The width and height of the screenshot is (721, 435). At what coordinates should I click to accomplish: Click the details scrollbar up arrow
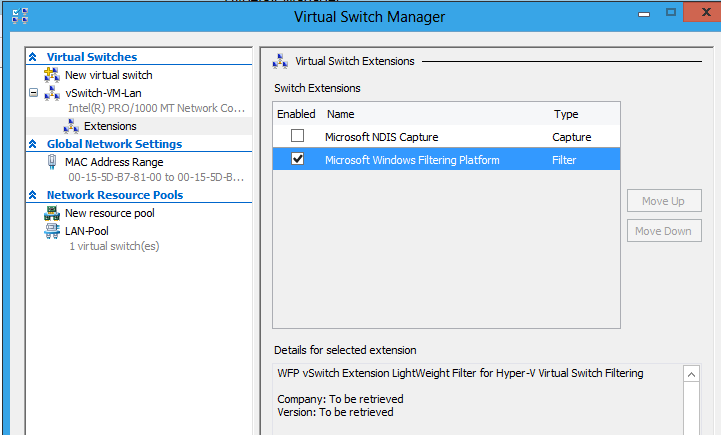pyautogui.click(x=692, y=374)
